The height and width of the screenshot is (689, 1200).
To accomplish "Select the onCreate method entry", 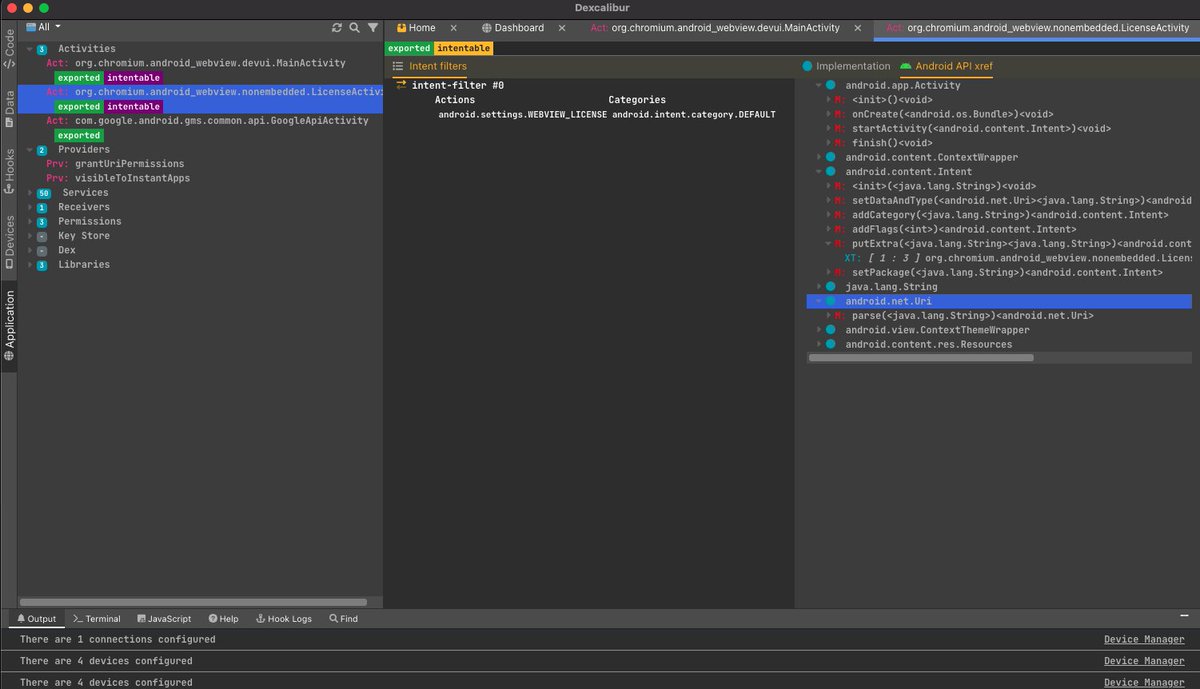I will pos(943,114).
